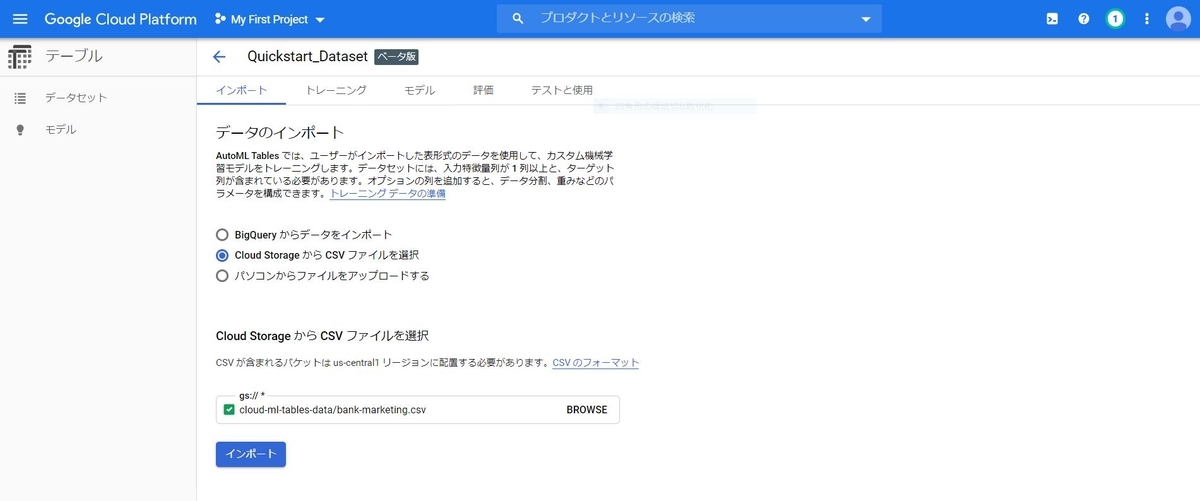Viewport: 1200px width, 501px height.
Task: Open the sidebar モデル item
Action: point(61,130)
